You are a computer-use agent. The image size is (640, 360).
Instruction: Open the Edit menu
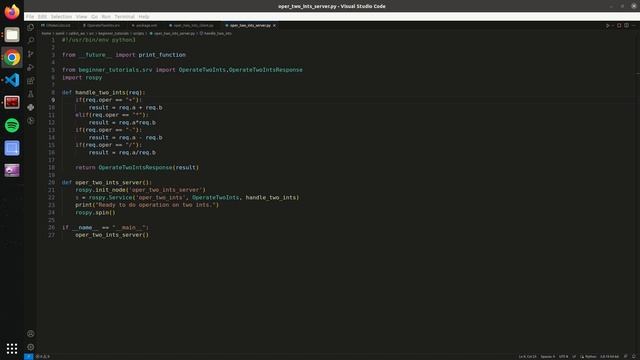(x=42, y=17)
